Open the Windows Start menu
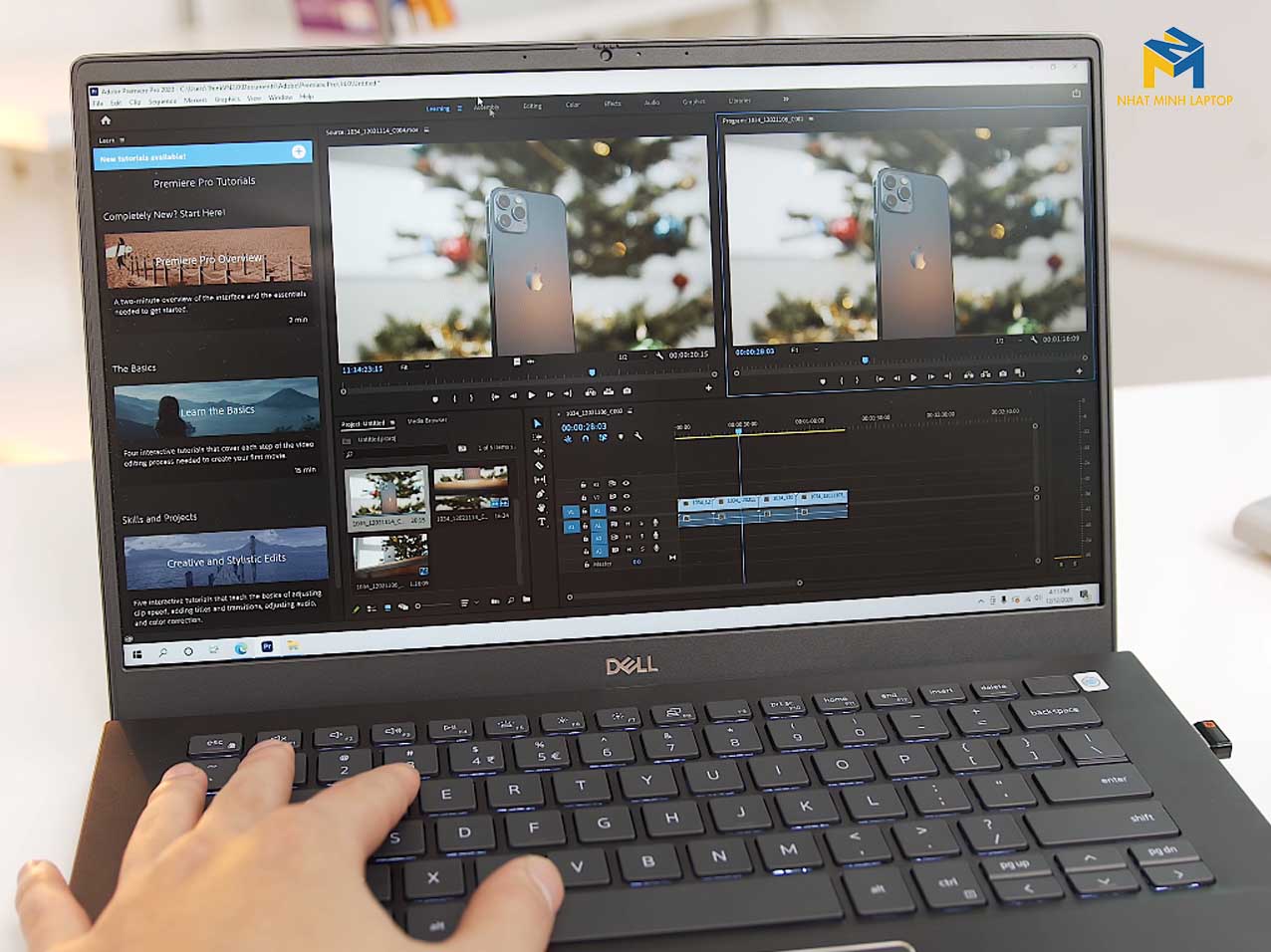The image size is (1271, 952). (x=136, y=654)
